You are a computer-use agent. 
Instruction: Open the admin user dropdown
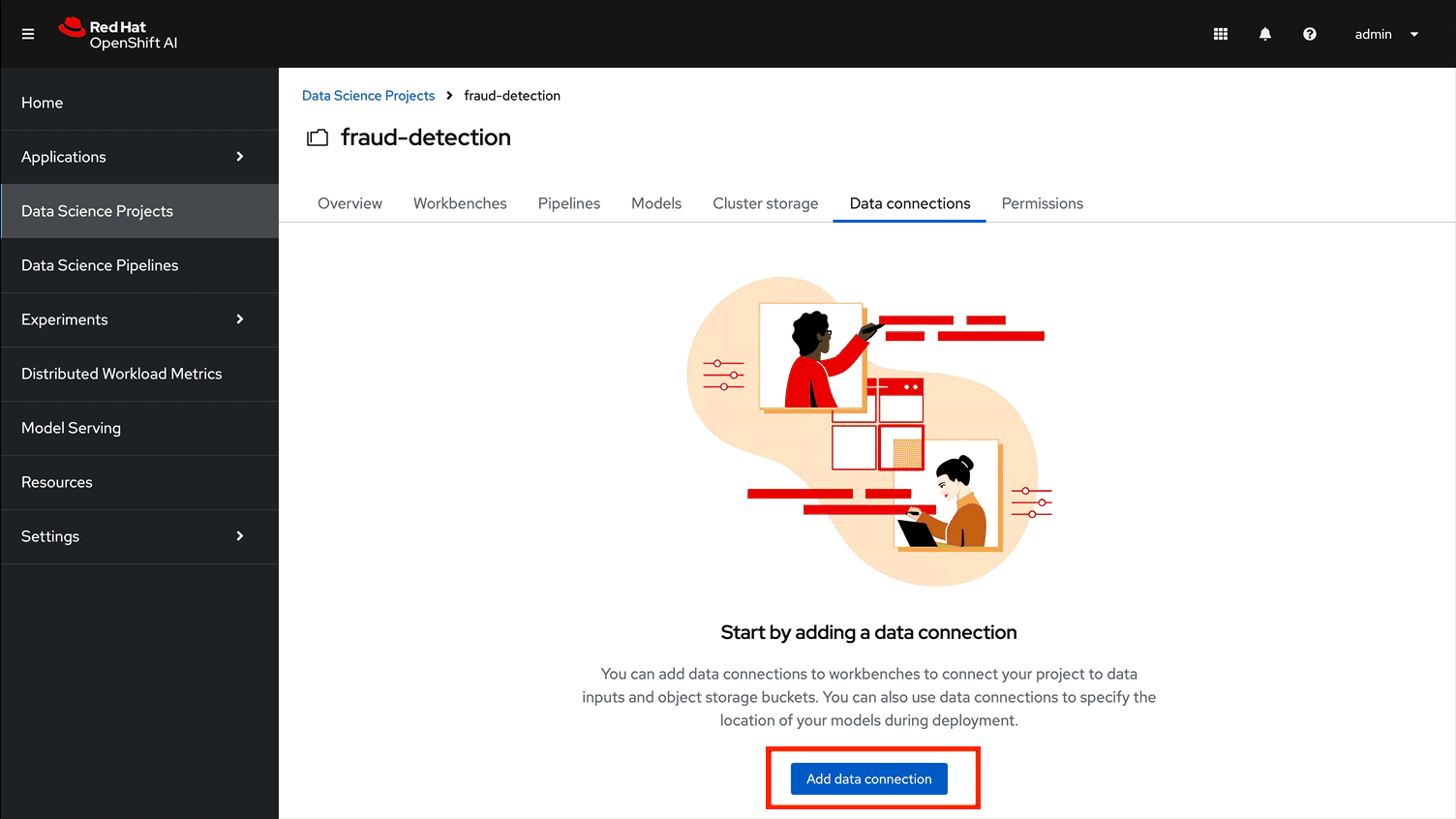[x=1386, y=33]
